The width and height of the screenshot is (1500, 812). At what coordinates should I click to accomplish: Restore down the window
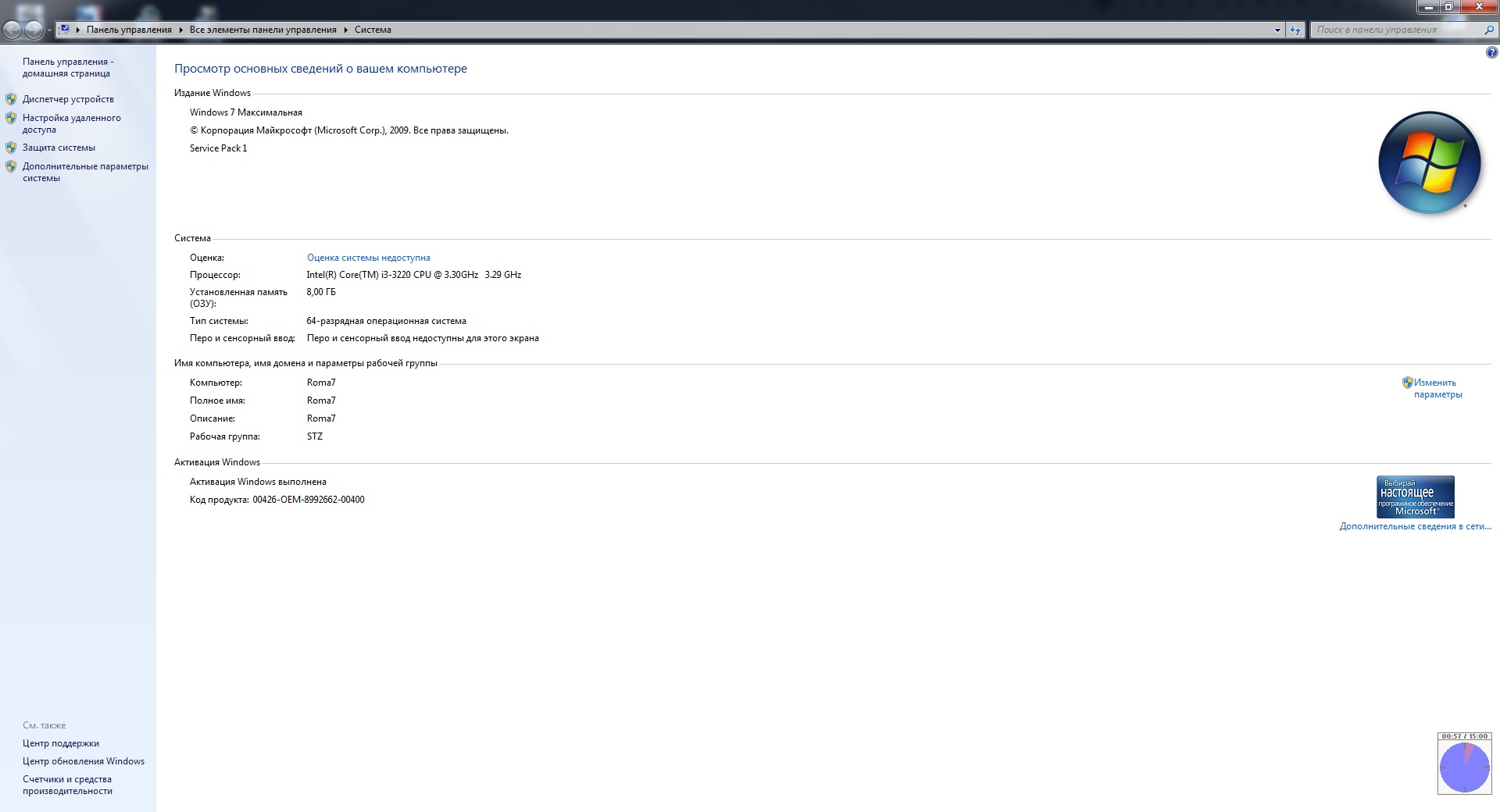[1449, 7]
